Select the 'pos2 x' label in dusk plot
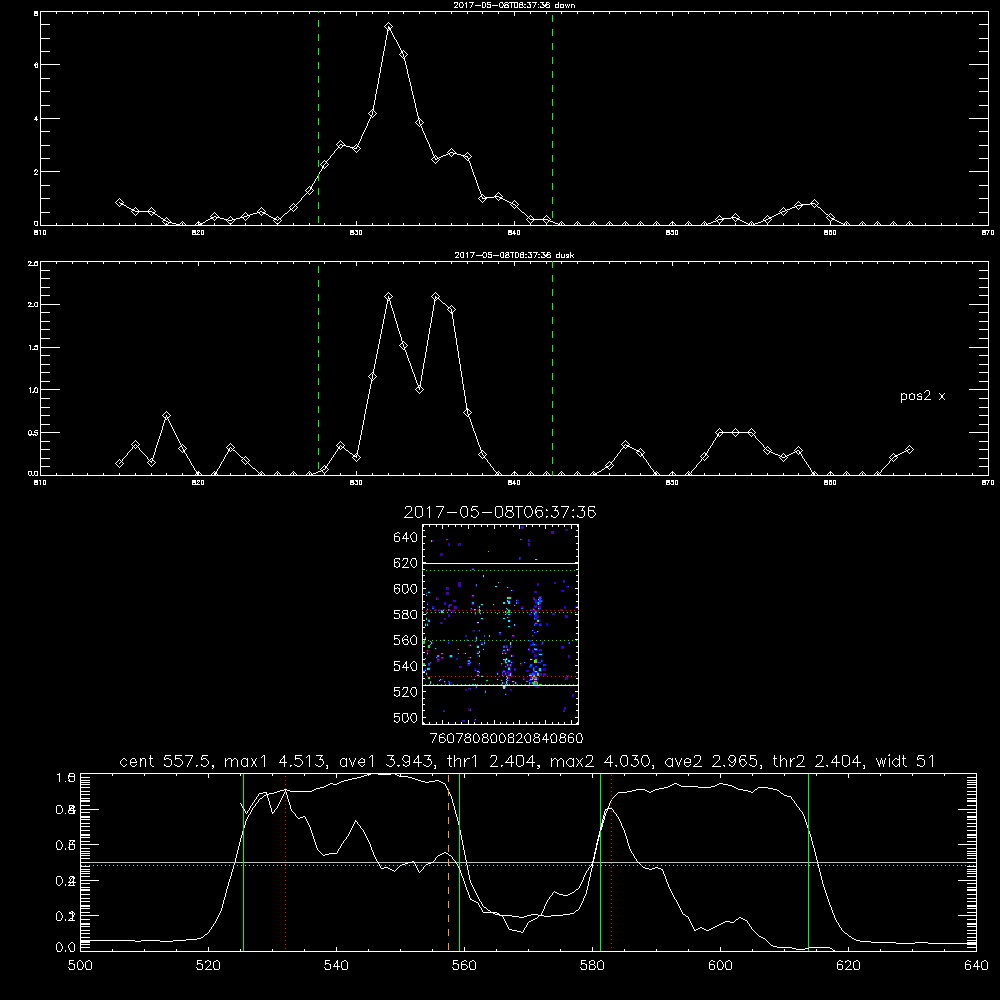This screenshot has width=1000, height=1000. (x=922, y=396)
